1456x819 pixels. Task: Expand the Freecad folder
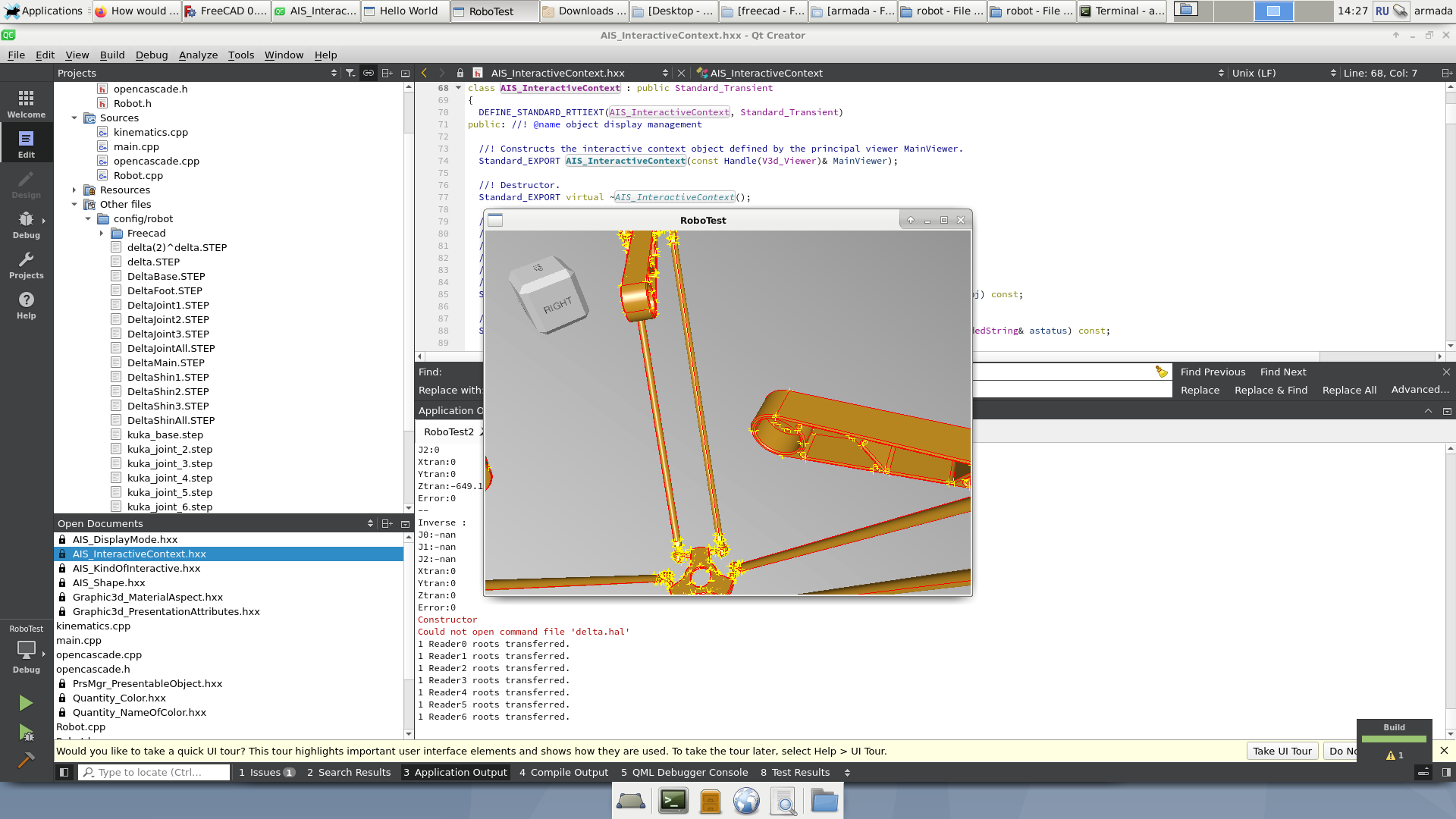pos(102,233)
